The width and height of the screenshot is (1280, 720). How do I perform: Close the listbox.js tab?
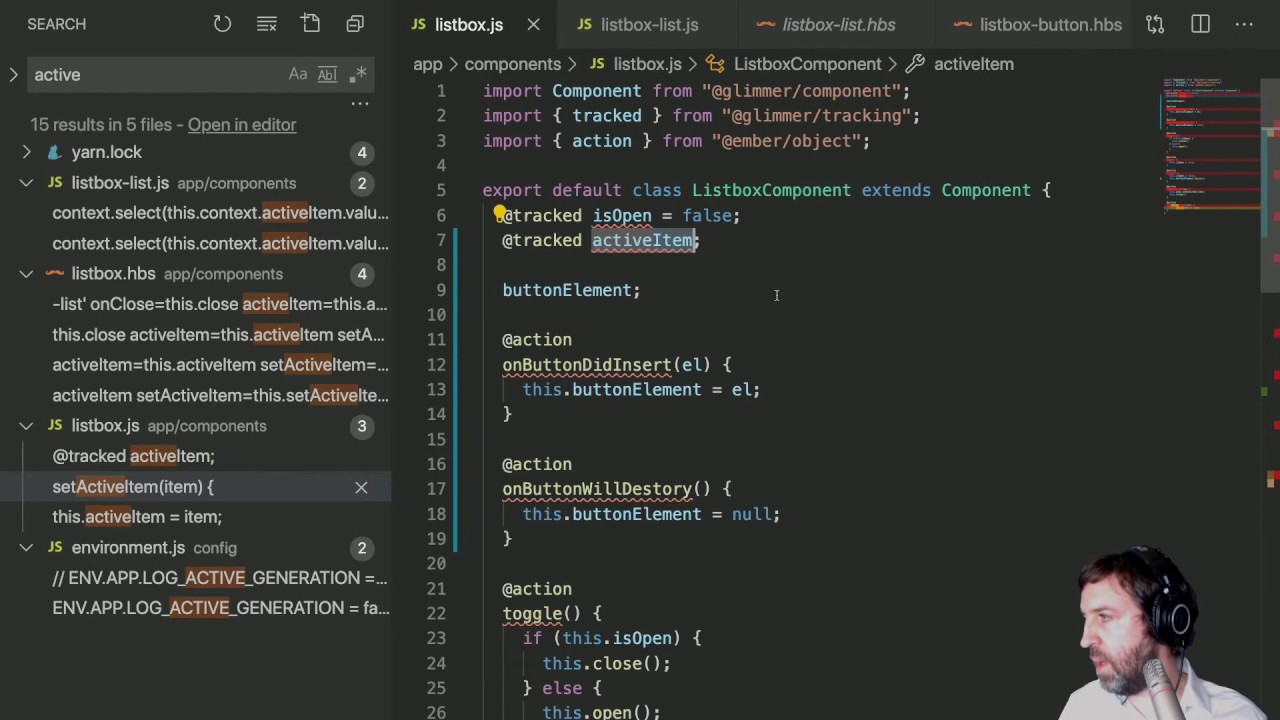(x=533, y=24)
